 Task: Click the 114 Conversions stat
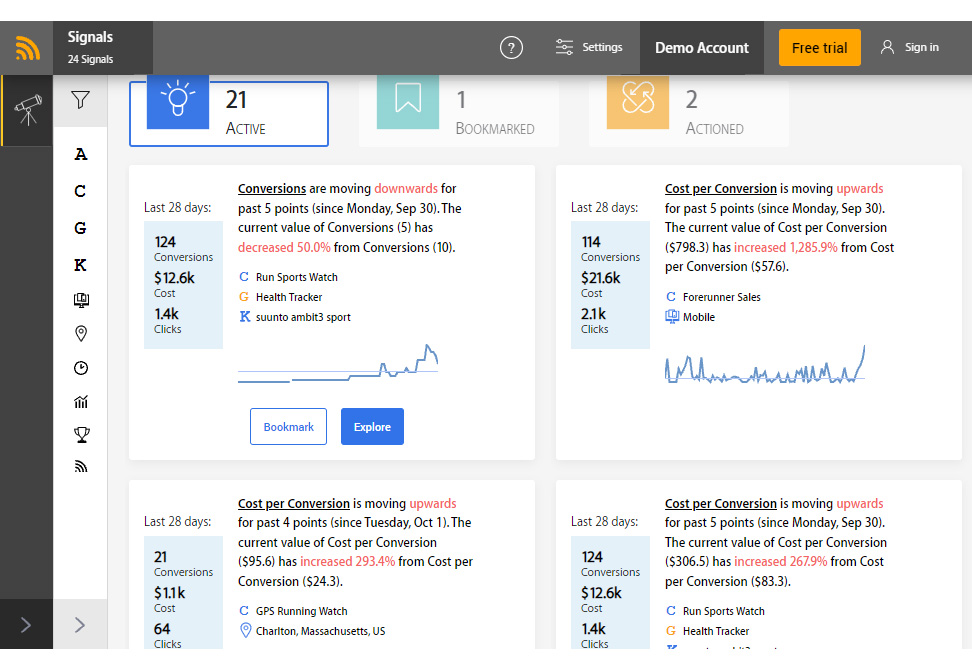tap(610, 248)
